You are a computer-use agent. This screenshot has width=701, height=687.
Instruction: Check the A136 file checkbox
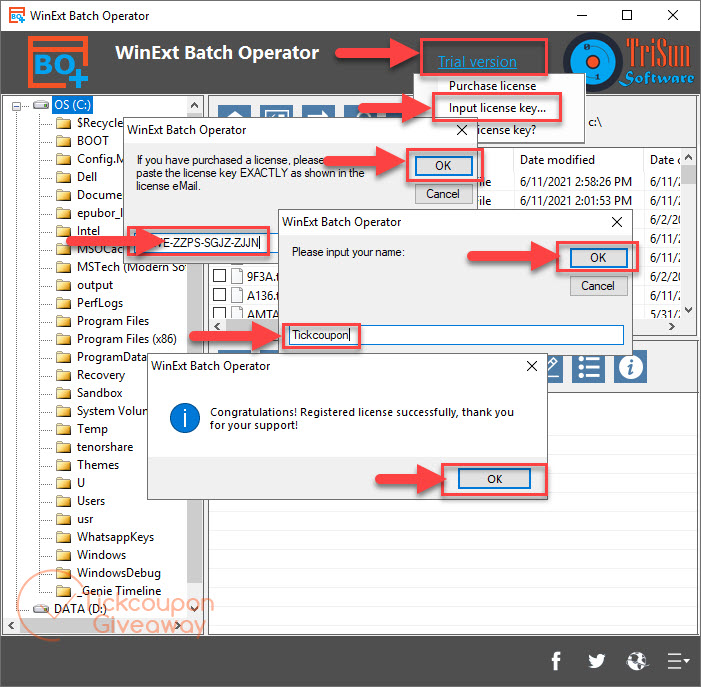(220, 295)
